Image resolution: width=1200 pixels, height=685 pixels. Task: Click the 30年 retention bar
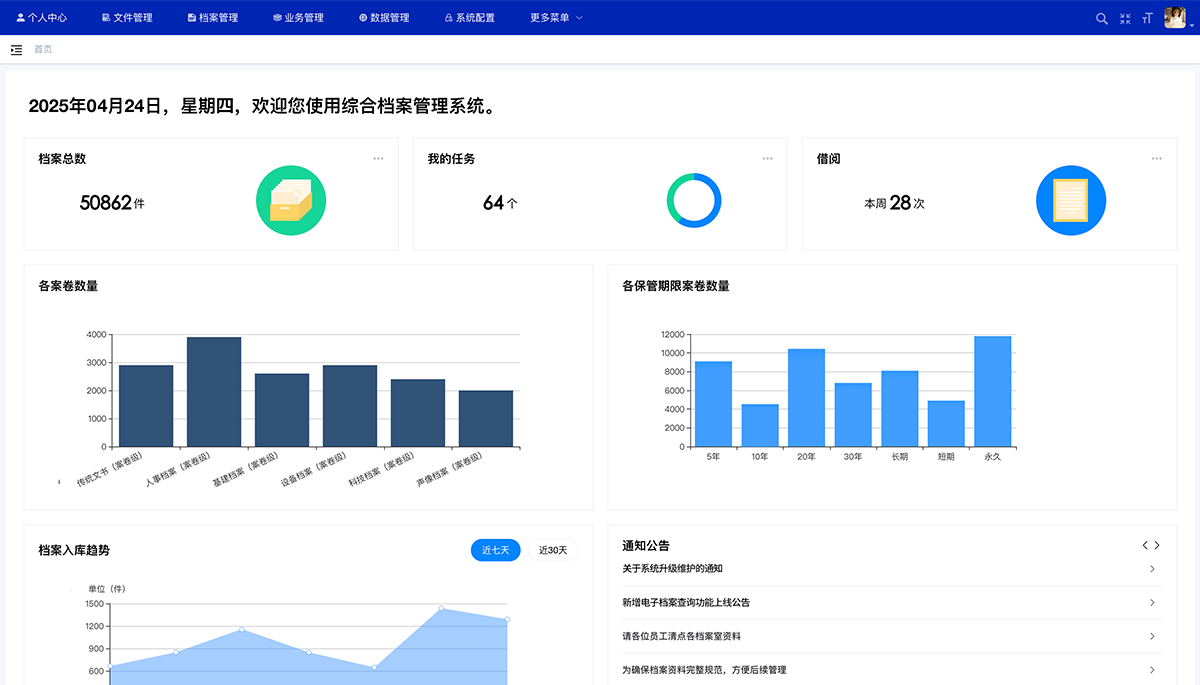(853, 415)
